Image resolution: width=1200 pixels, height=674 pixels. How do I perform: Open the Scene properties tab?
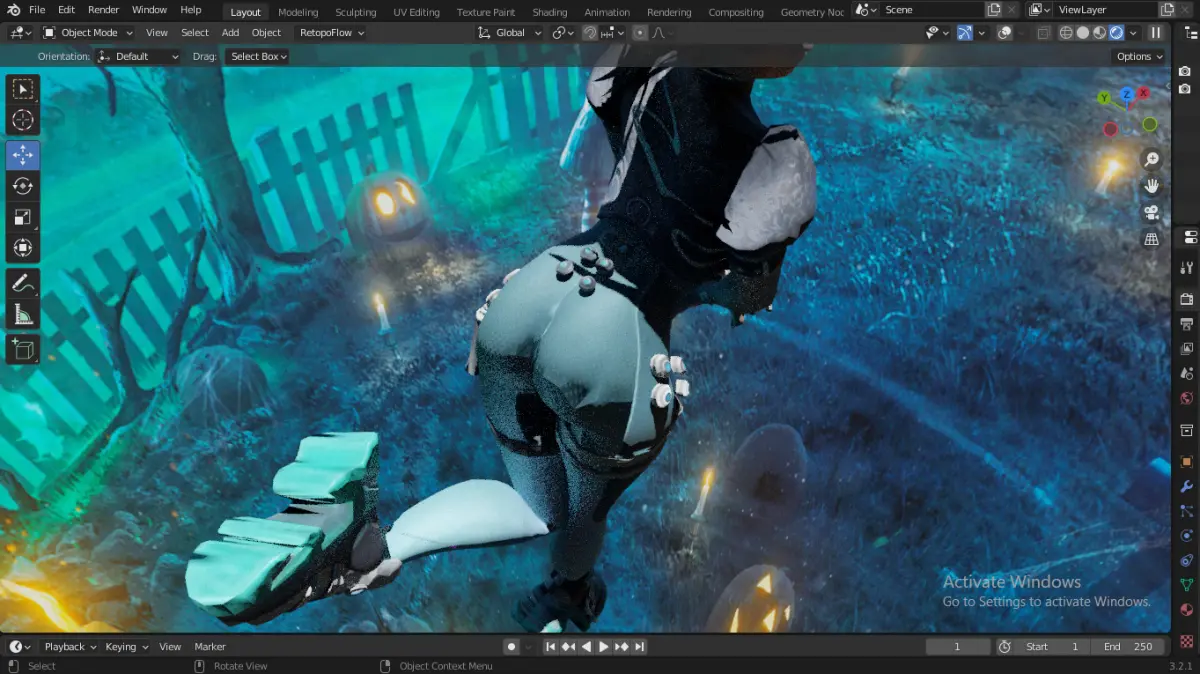(1187, 374)
